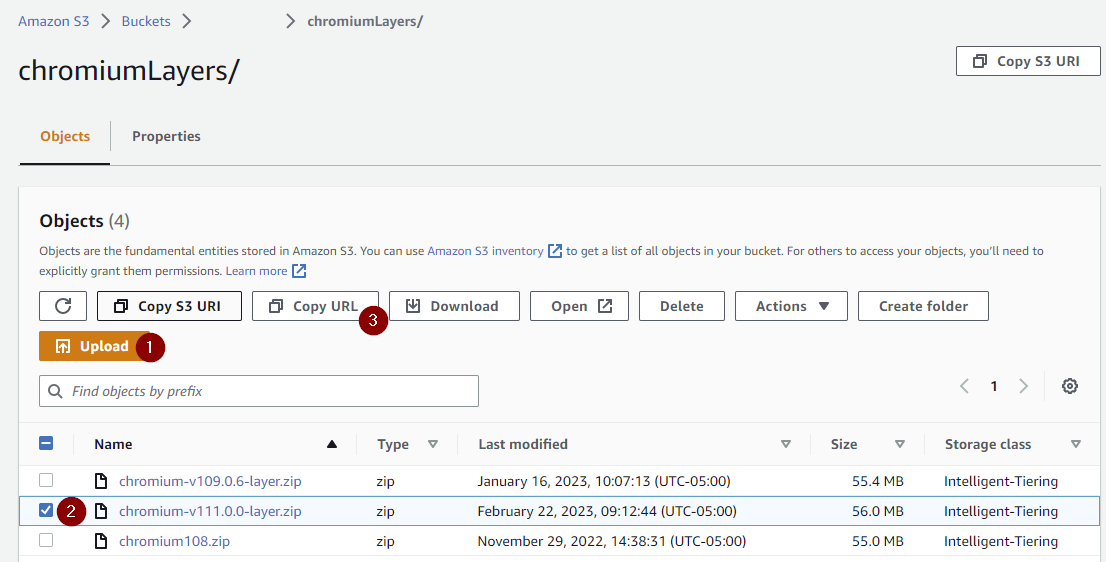1106x562 pixels.
Task: Sort by Type column arrow
Action: 433,444
